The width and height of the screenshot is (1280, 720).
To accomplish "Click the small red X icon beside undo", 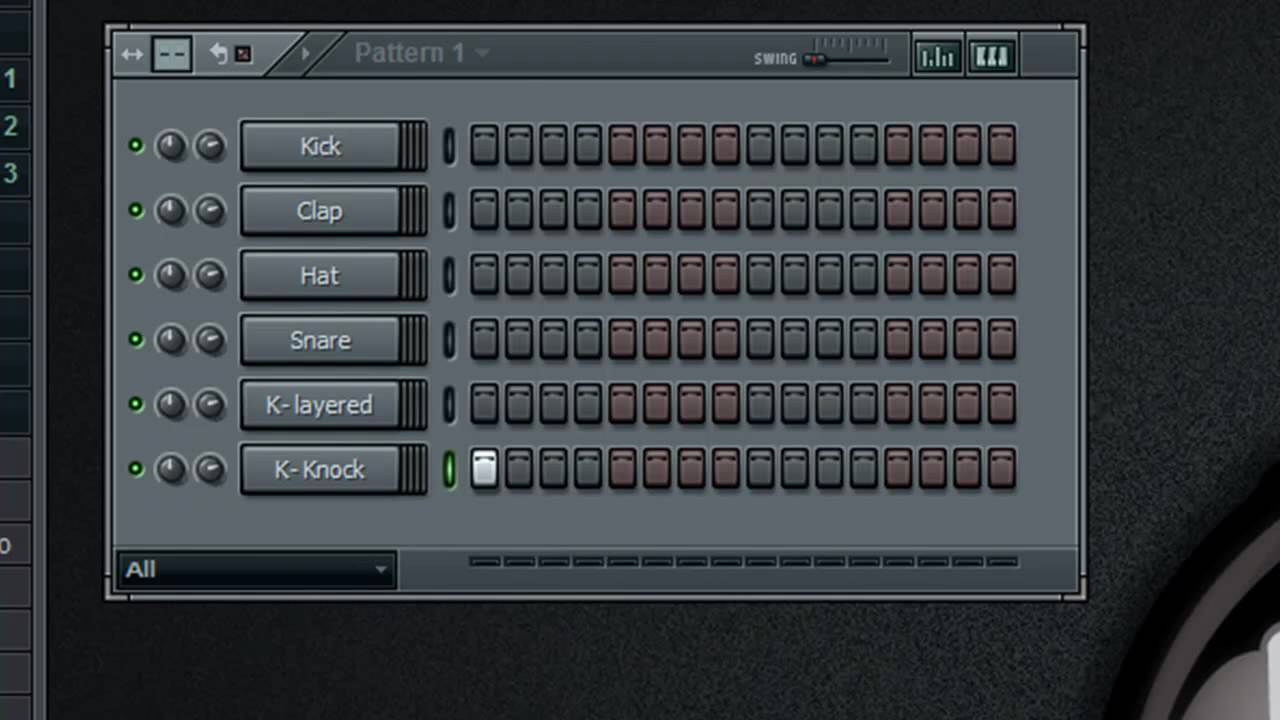I will 243,54.
